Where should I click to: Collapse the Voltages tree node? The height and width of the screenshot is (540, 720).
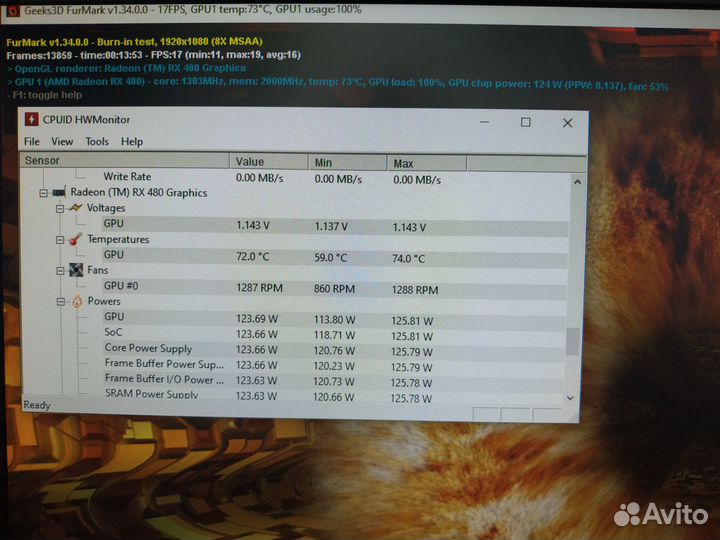[60, 209]
